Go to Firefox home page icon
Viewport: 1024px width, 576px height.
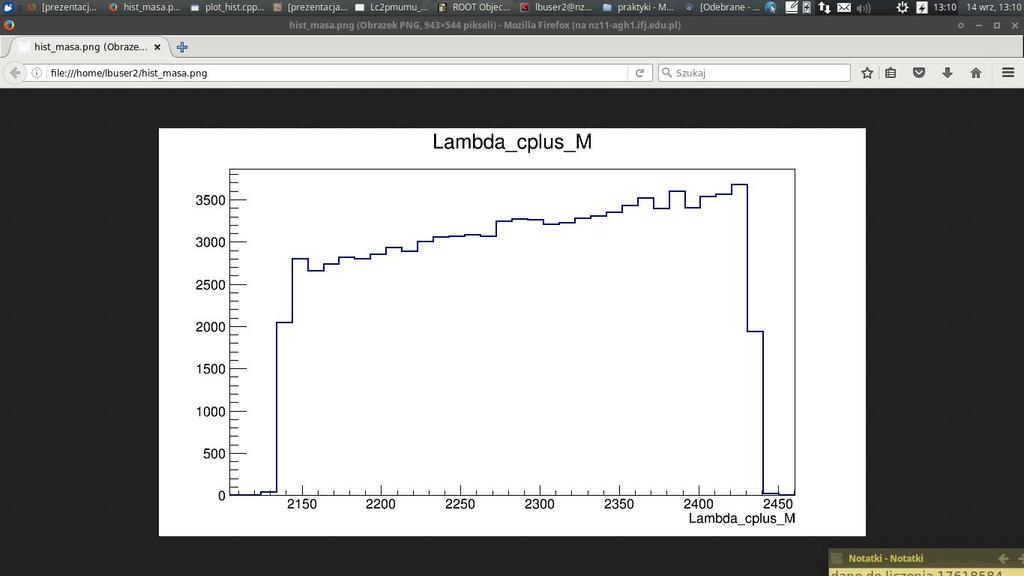pos(976,73)
